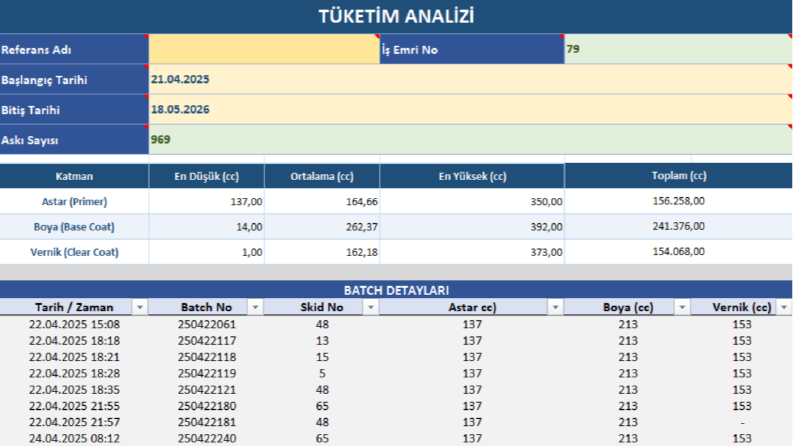Open the Boya (cc) filter dropdown
This screenshot has height=446, width=793.
pyautogui.click(x=682, y=307)
